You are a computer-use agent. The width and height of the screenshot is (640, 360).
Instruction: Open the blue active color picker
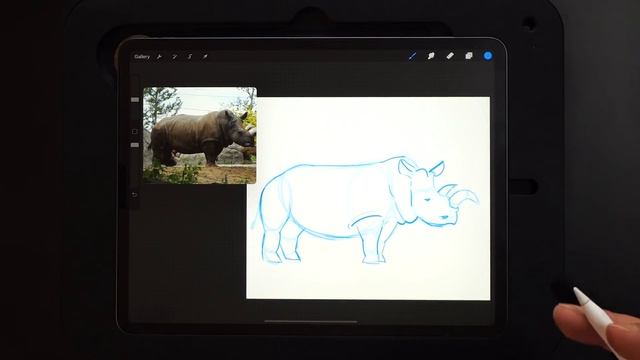click(x=488, y=56)
